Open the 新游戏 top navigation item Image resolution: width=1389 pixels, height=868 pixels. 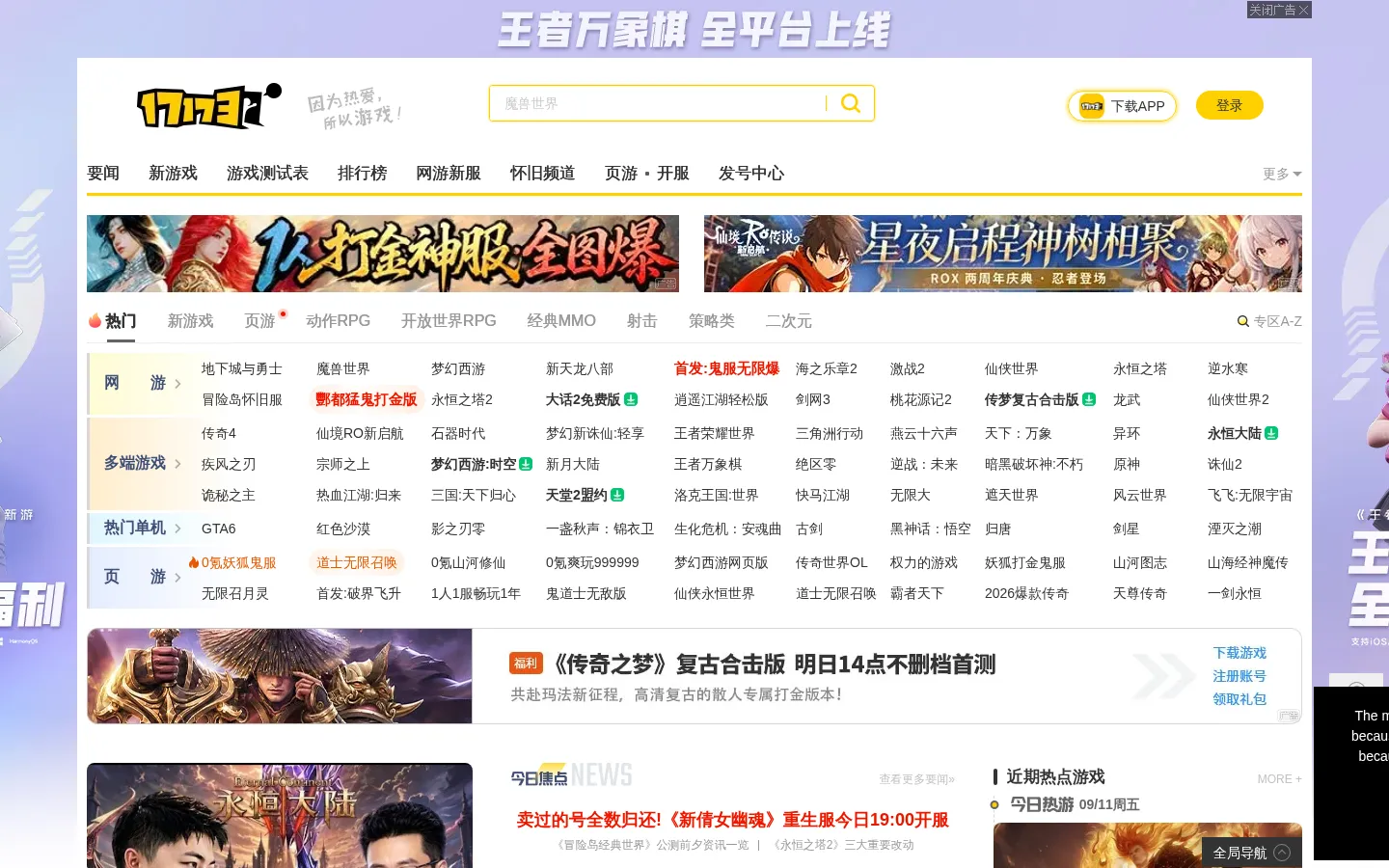tap(173, 173)
